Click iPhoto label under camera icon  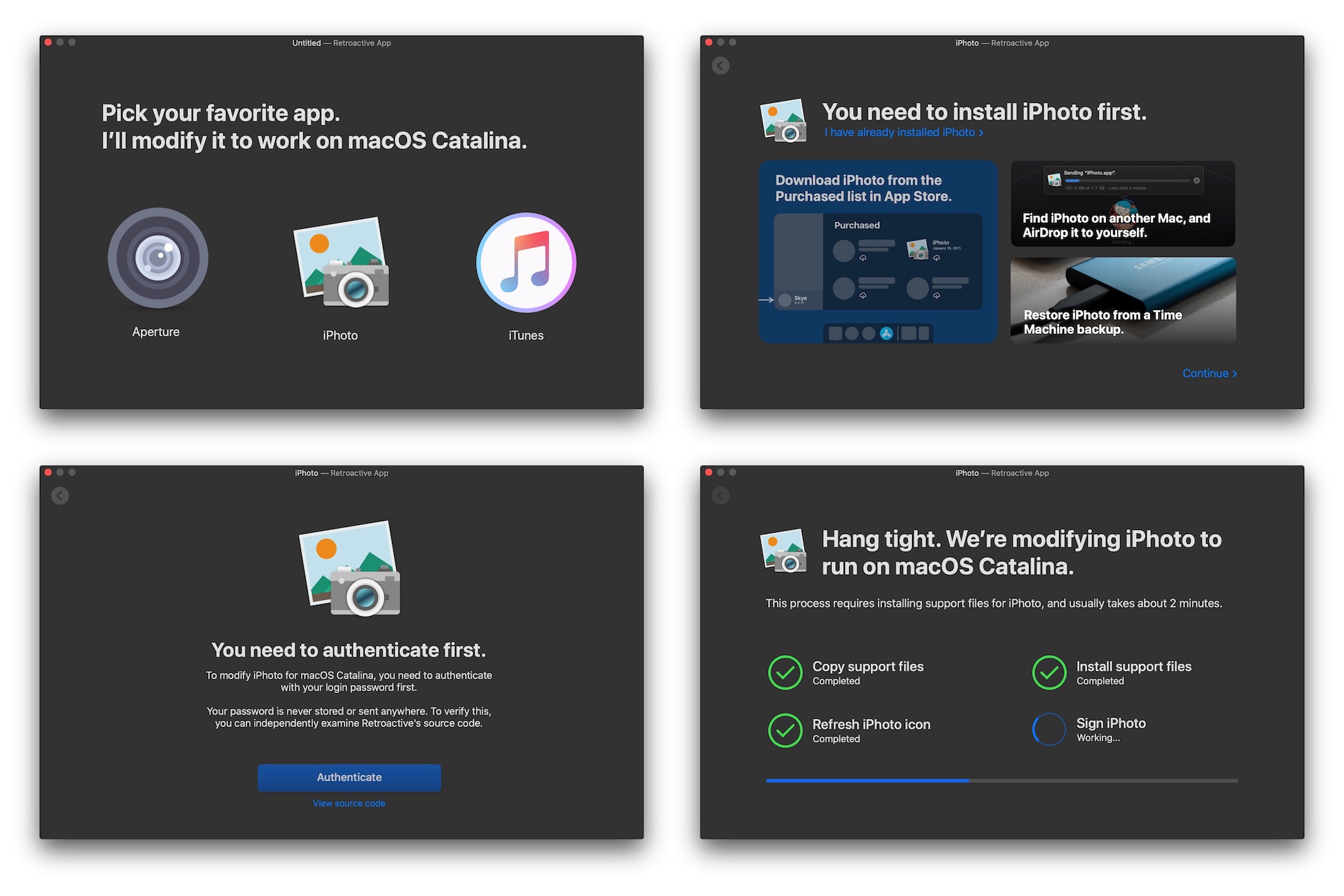coord(340,335)
